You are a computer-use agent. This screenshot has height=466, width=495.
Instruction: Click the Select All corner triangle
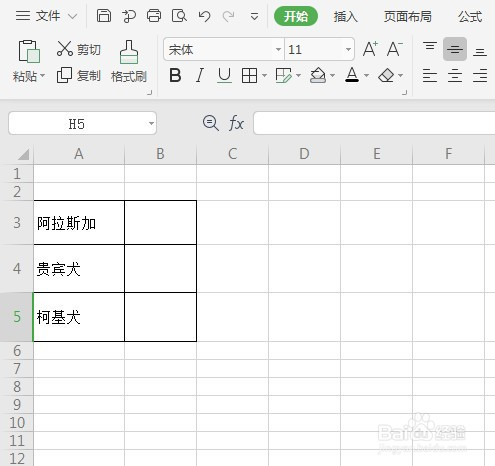(x=23, y=155)
